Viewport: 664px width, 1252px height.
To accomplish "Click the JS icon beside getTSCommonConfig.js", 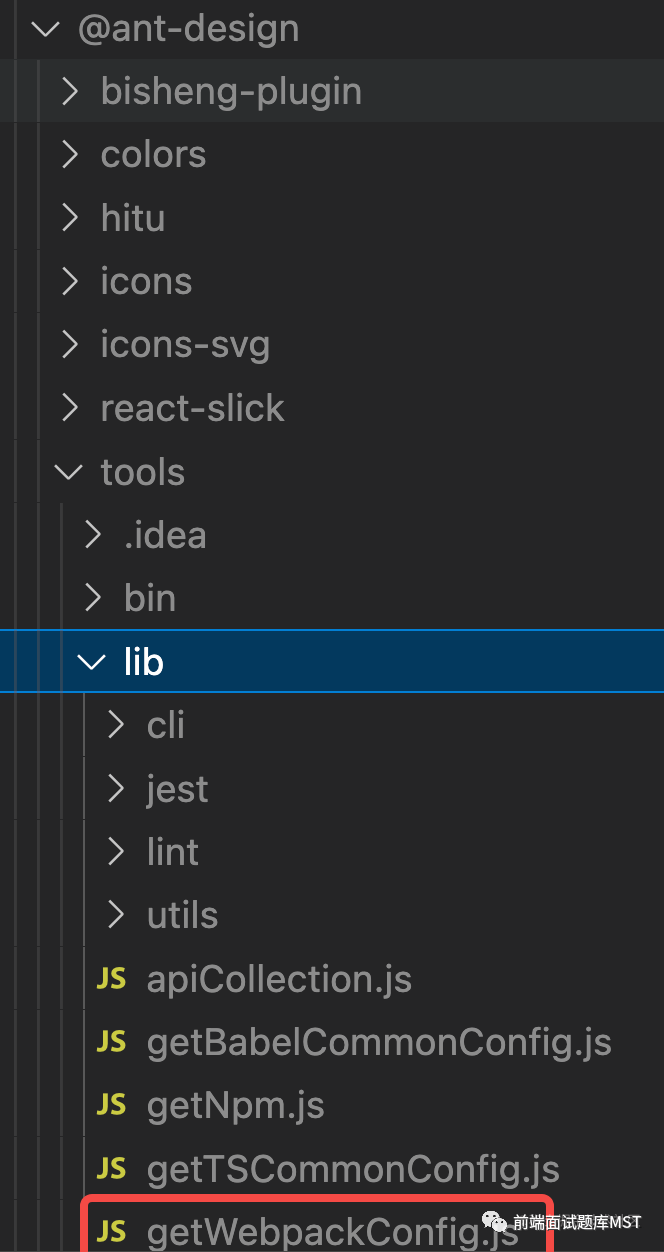I will pyautogui.click(x=111, y=1168).
